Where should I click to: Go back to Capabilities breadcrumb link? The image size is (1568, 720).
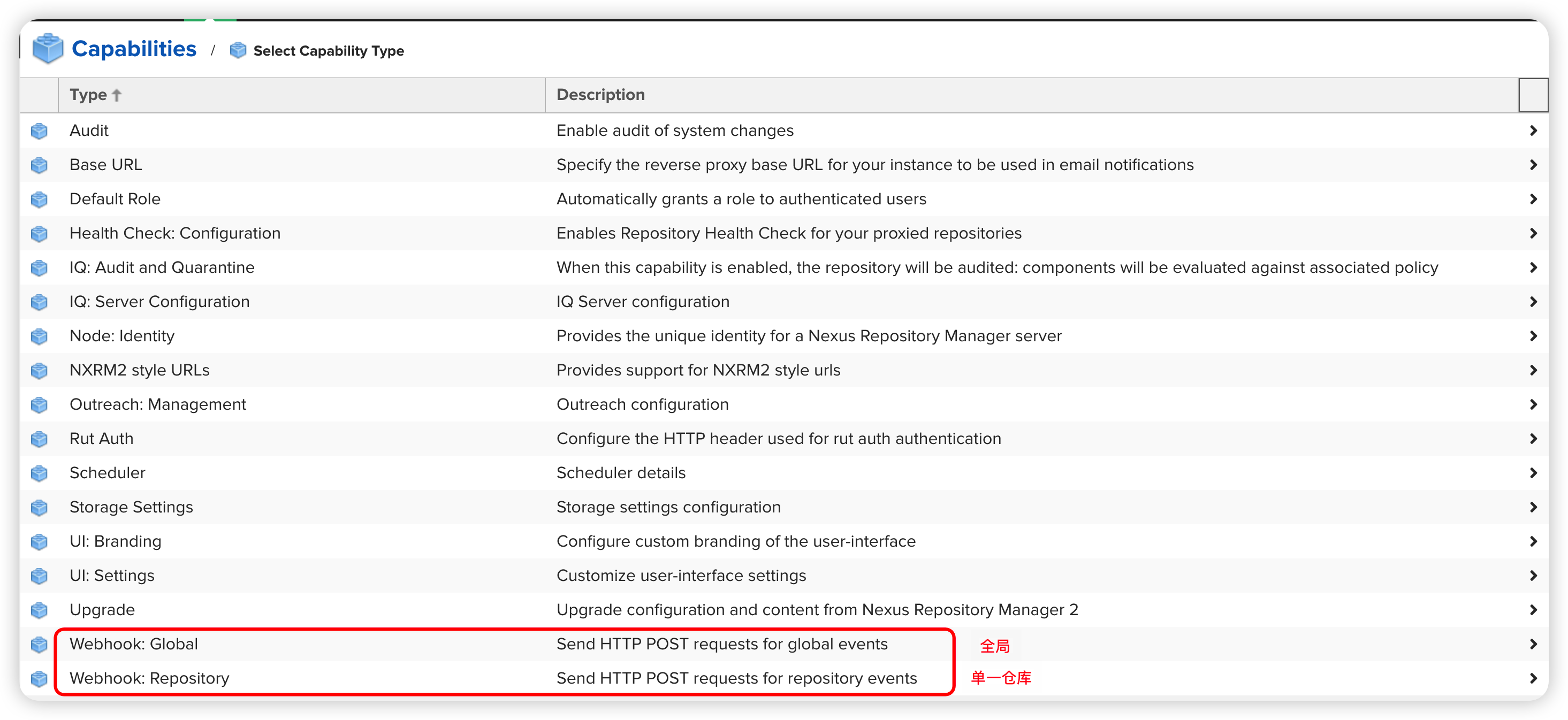pos(134,49)
